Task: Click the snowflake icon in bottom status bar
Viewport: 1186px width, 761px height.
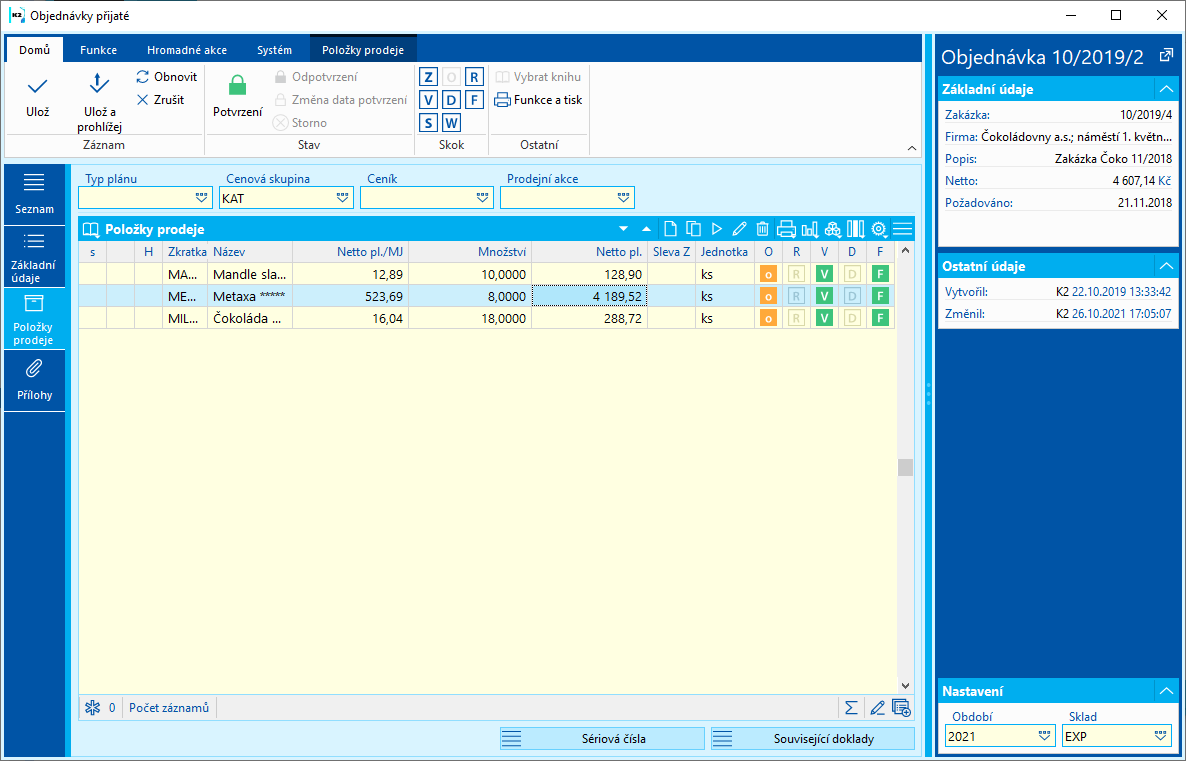Action: pyautogui.click(x=92, y=708)
